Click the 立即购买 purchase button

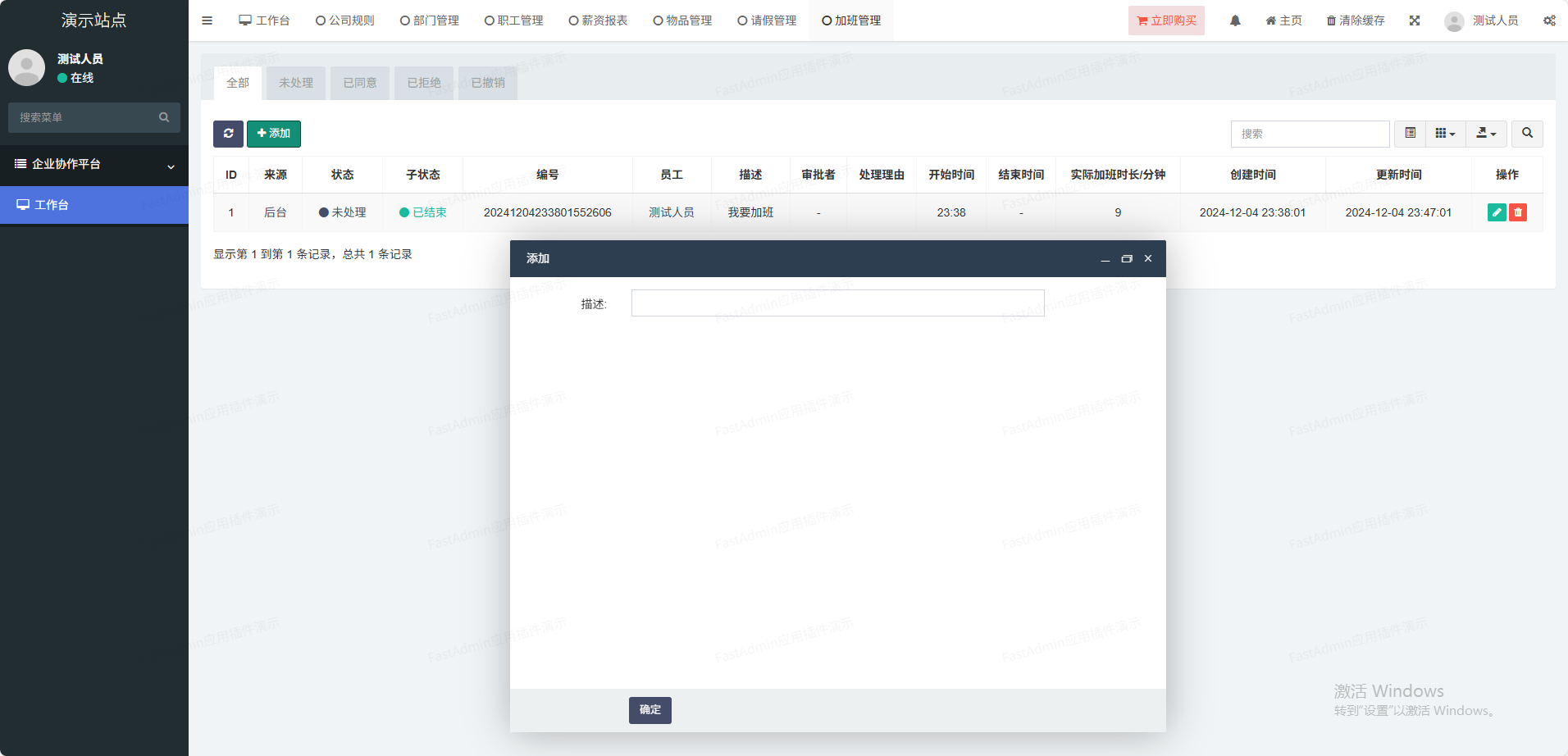pyautogui.click(x=1166, y=20)
